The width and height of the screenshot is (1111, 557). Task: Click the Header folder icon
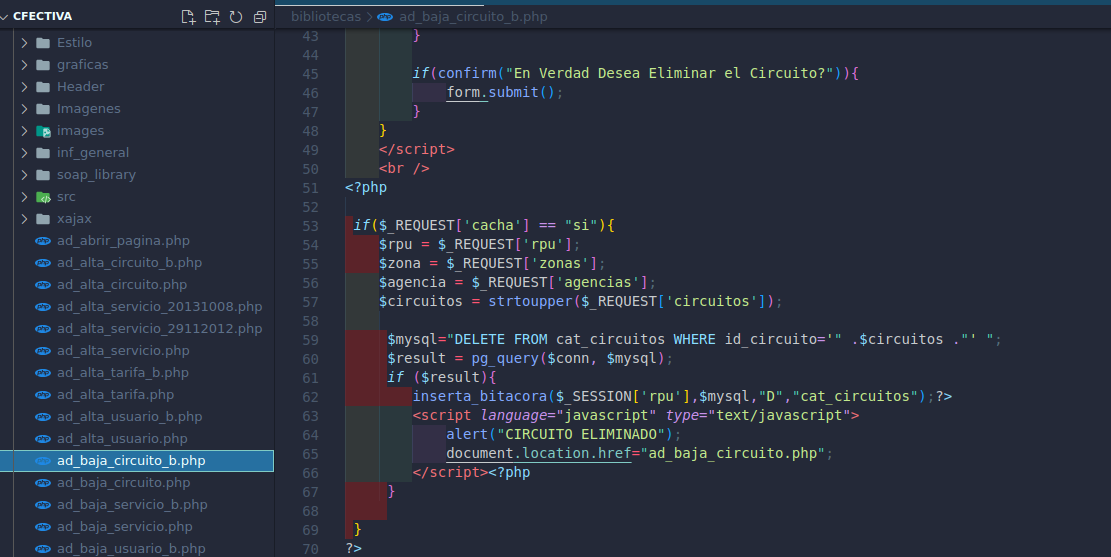tap(43, 86)
